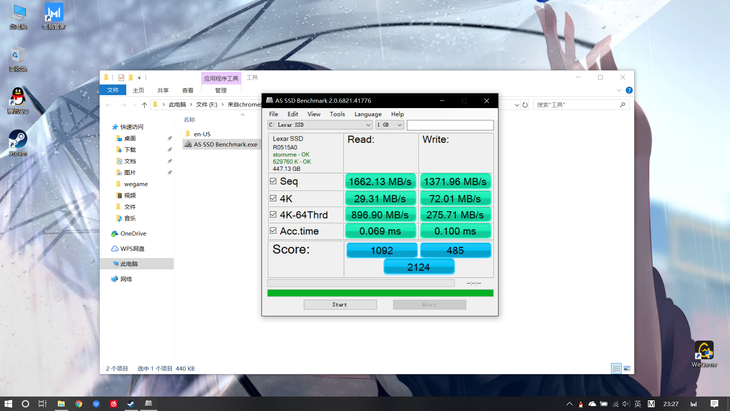Toggle the 4K-64Thrd test checkbox

[273, 215]
